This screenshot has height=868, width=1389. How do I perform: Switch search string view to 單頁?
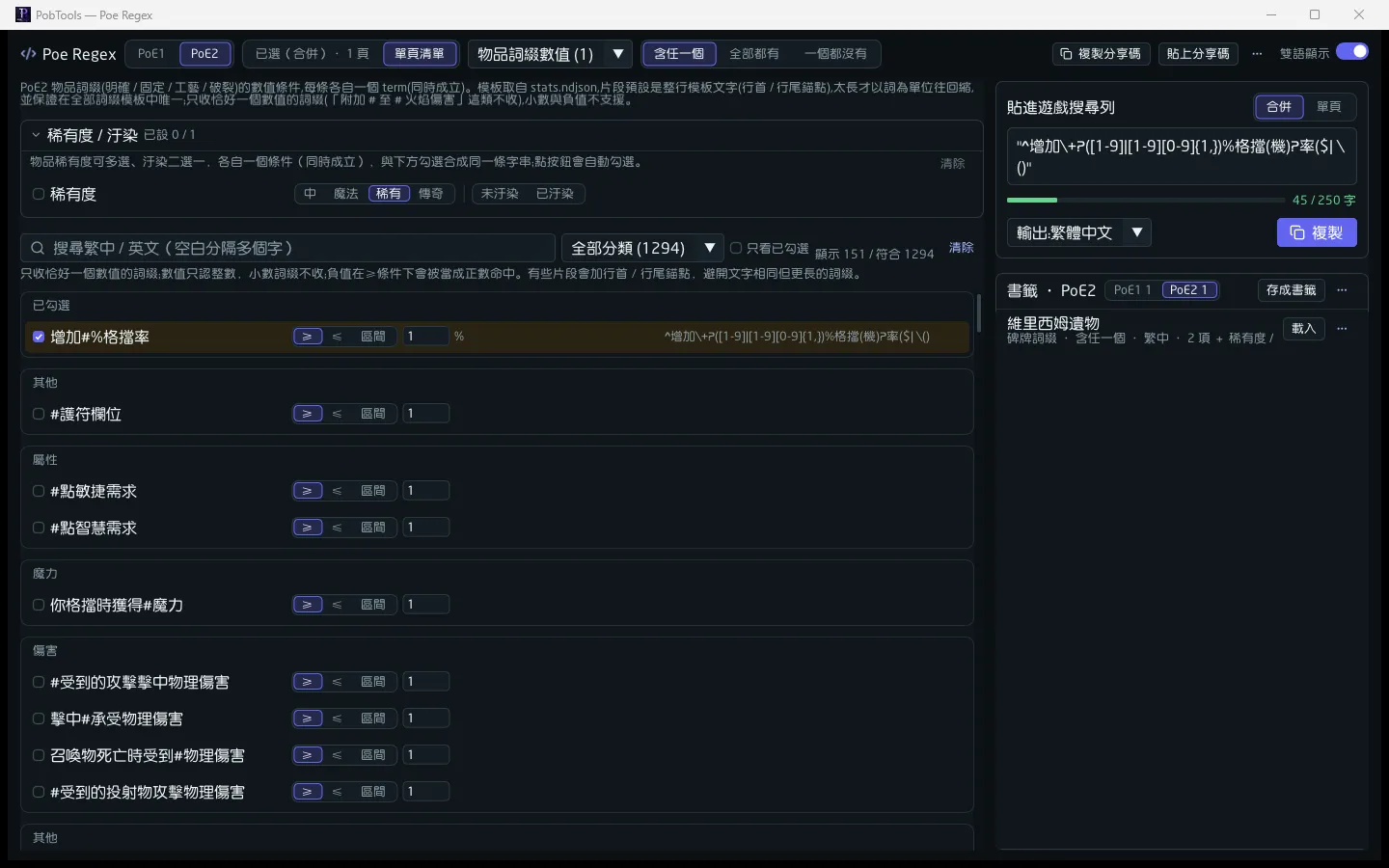(1329, 107)
